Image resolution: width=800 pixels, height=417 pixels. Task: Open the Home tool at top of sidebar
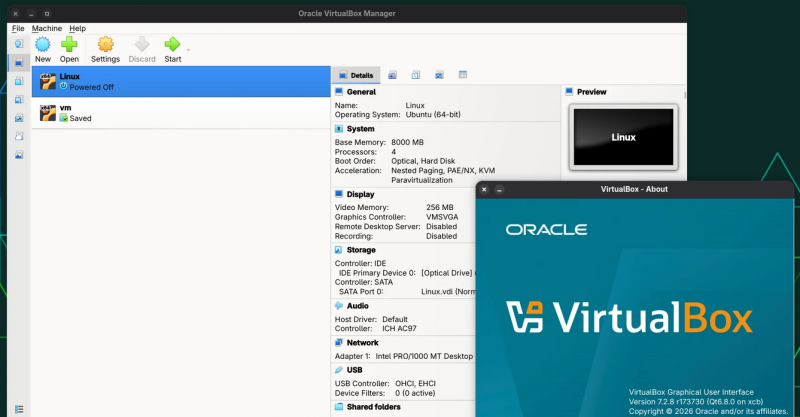[19, 44]
